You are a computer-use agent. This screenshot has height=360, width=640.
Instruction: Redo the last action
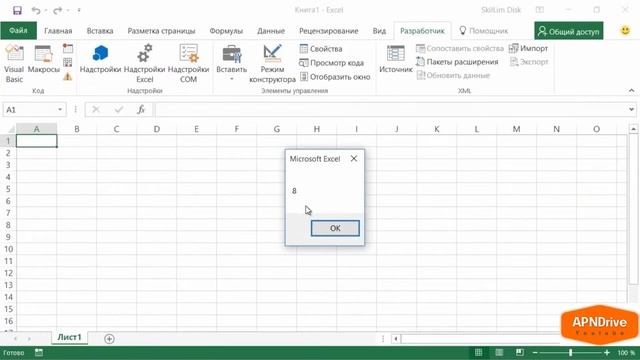(58, 10)
